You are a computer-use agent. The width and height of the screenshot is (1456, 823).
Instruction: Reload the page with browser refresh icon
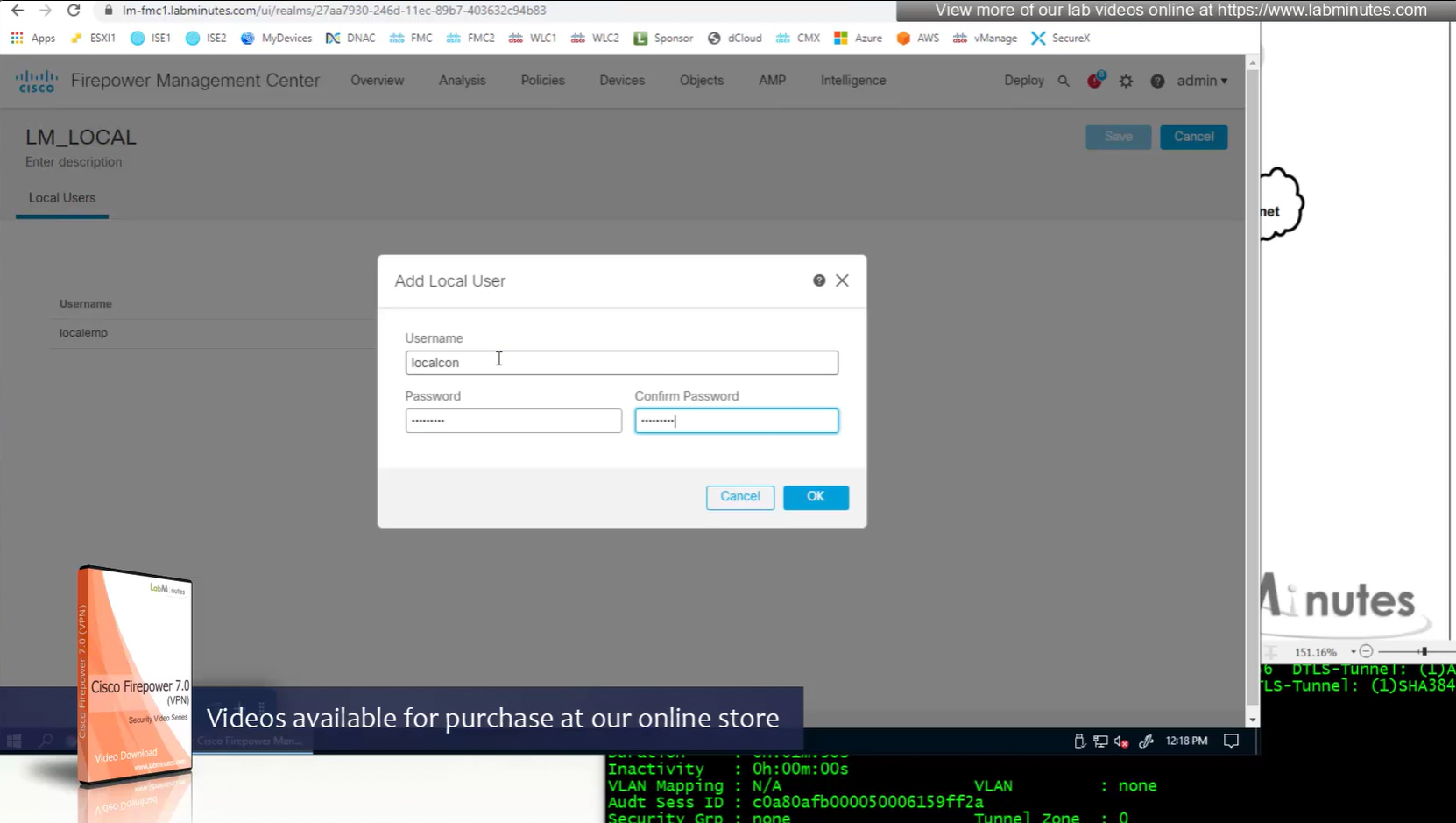pyautogui.click(x=74, y=11)
